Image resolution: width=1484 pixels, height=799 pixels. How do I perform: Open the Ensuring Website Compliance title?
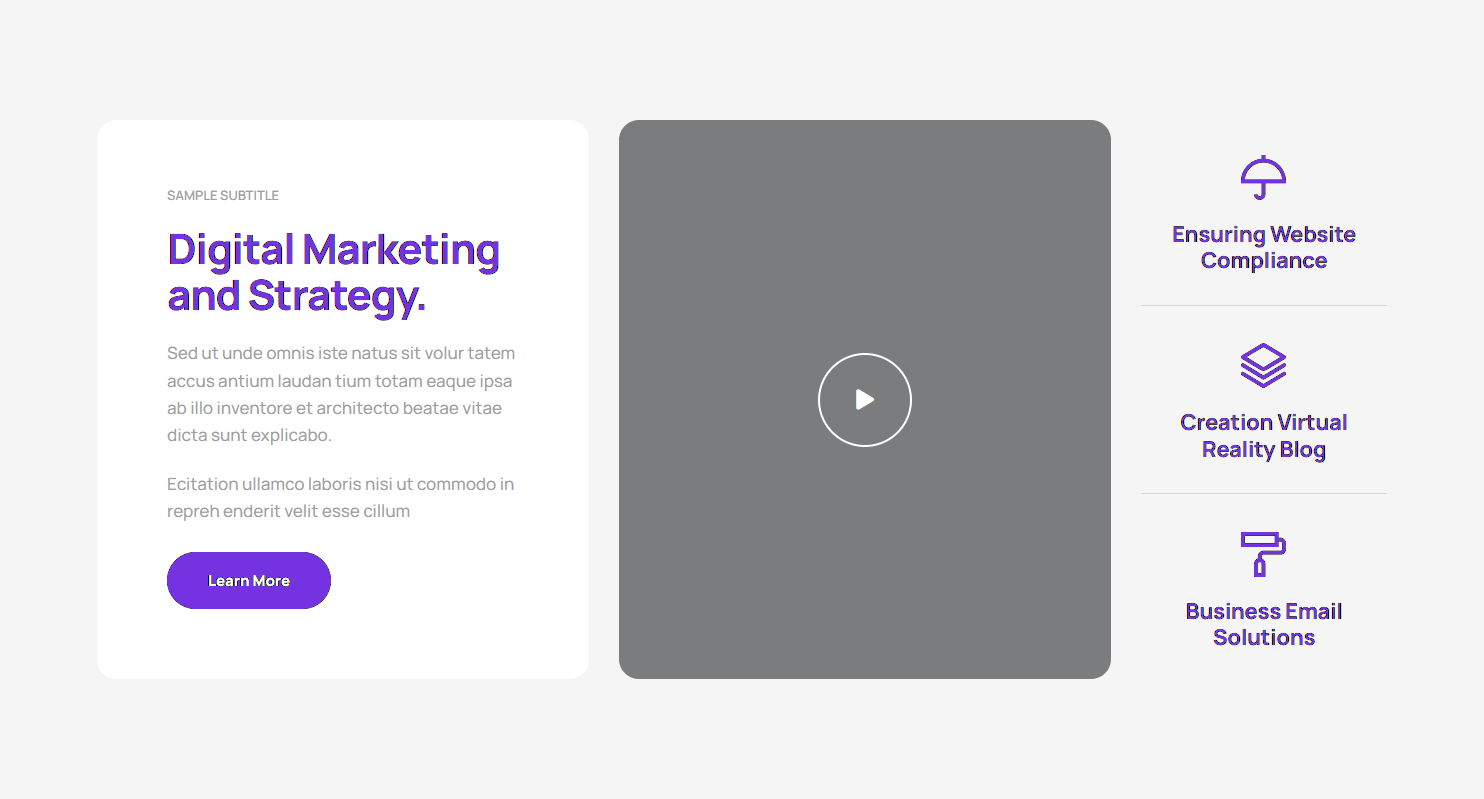point(1263,247)
